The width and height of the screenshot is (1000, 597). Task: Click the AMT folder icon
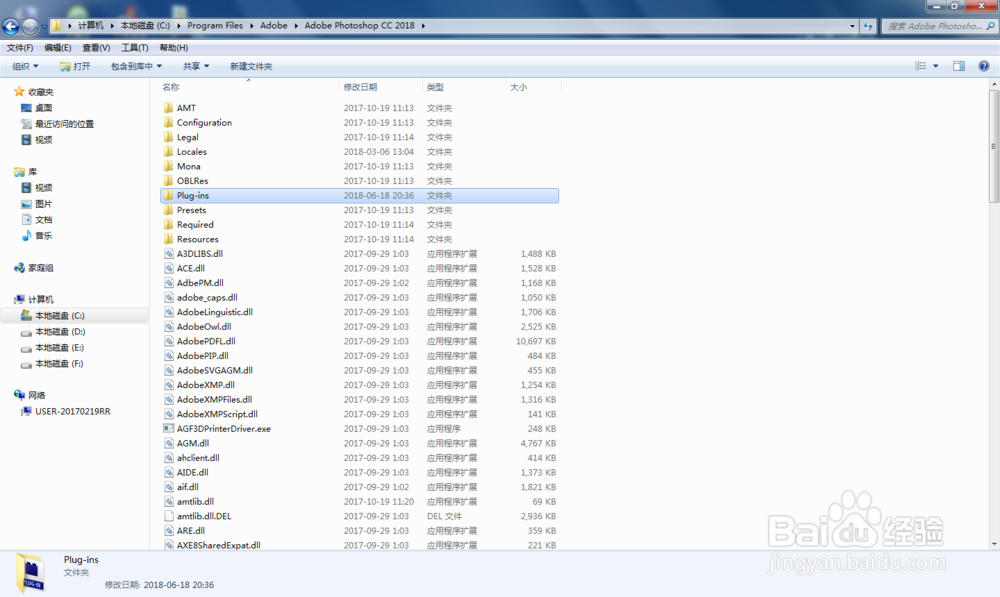(x=168, y=108)
